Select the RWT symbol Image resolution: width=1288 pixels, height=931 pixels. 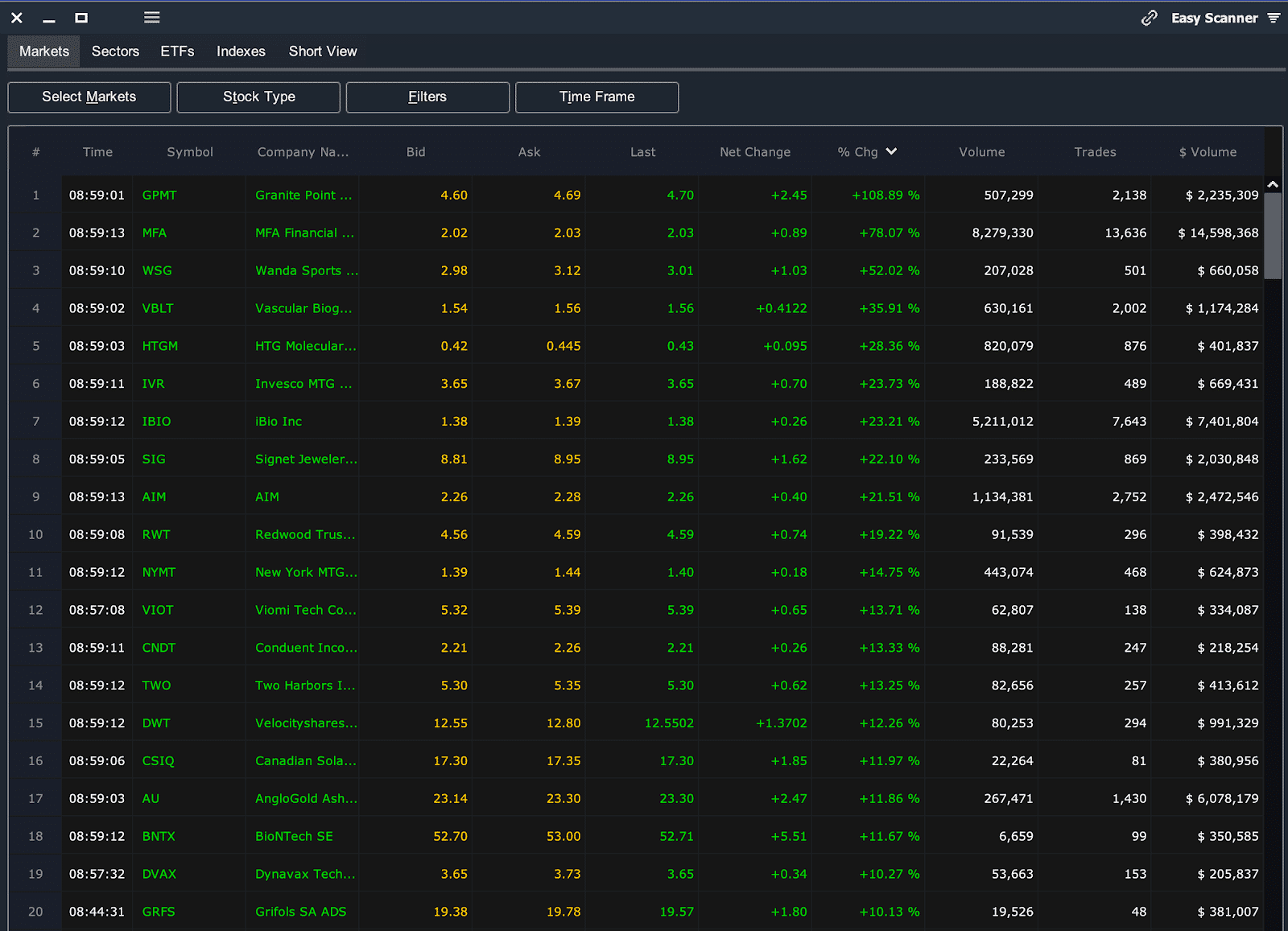(x=156, y=535)
